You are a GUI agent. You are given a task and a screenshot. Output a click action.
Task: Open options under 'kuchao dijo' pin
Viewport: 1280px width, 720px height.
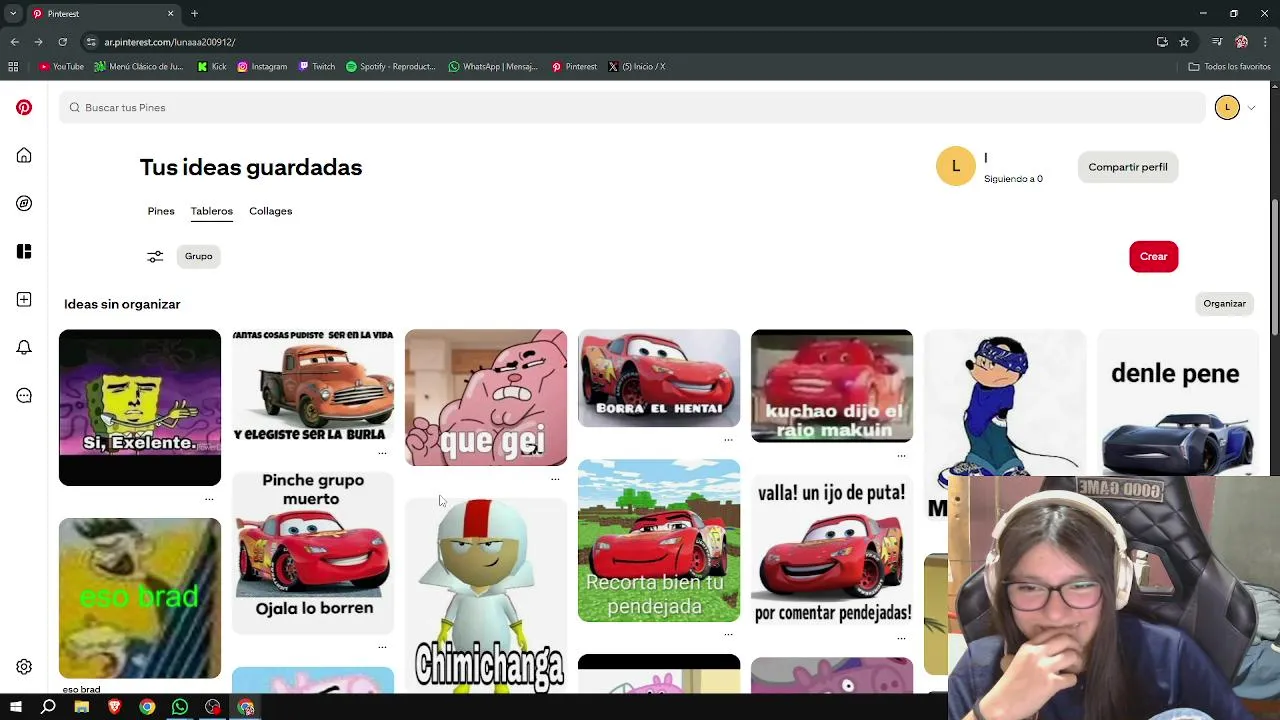[901, 455]
